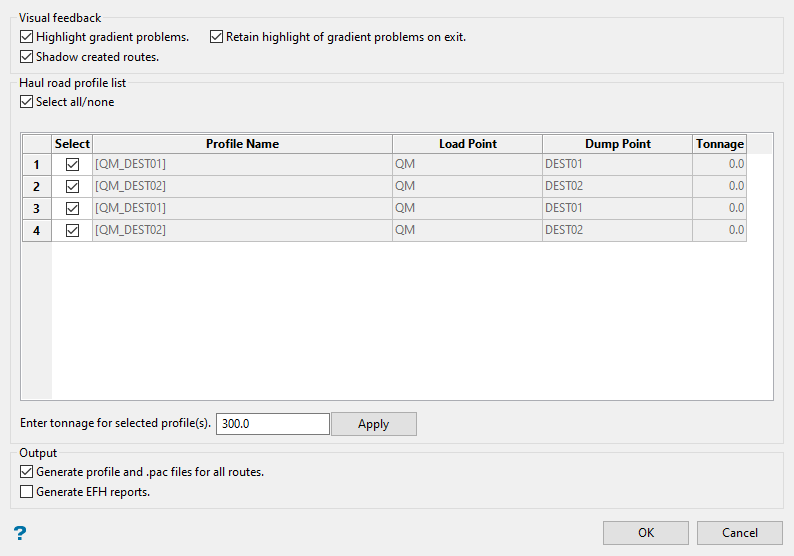Uncheck the Select box in row 3
The height and width of the screenshot is (556, 794).
click(72, 208)
